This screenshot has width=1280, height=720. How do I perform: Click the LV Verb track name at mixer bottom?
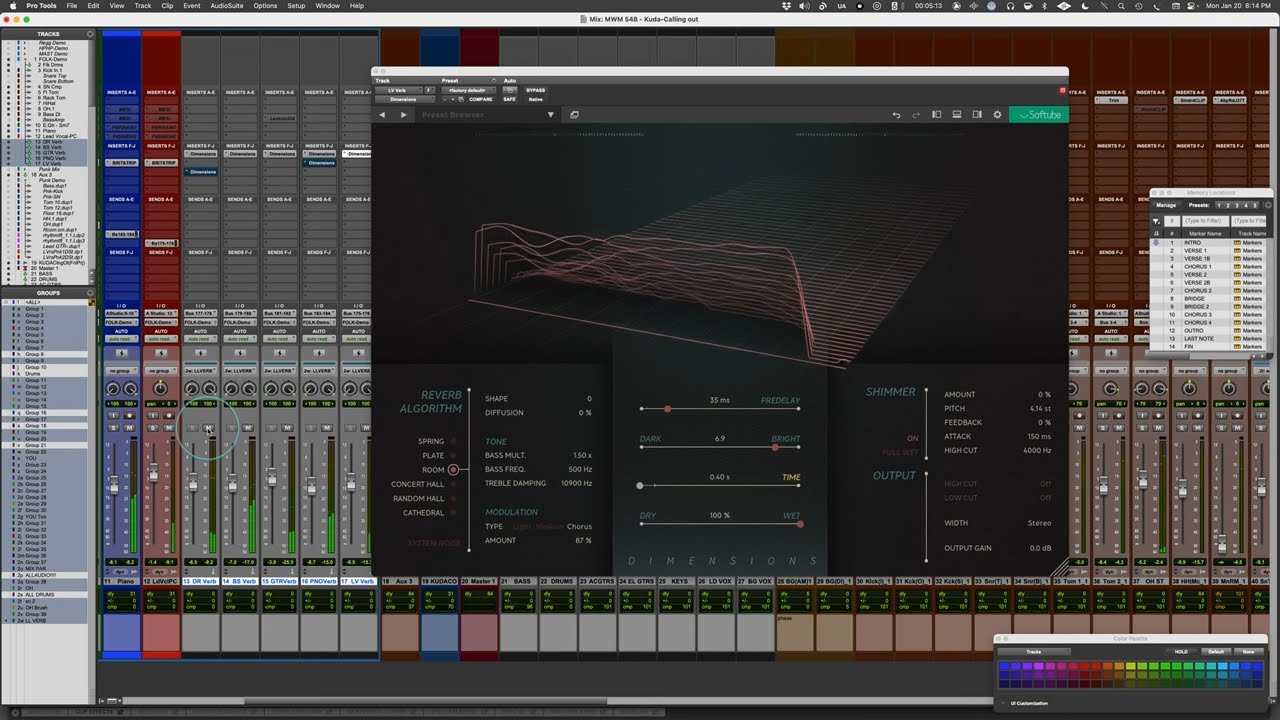[359, 581]
